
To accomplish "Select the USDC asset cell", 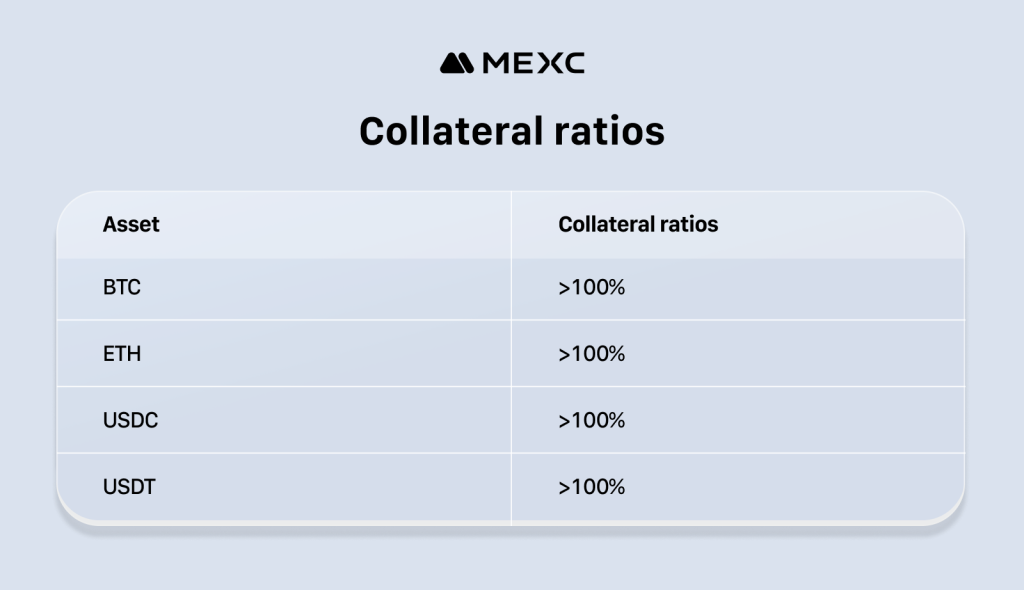I will click(130, 420).
